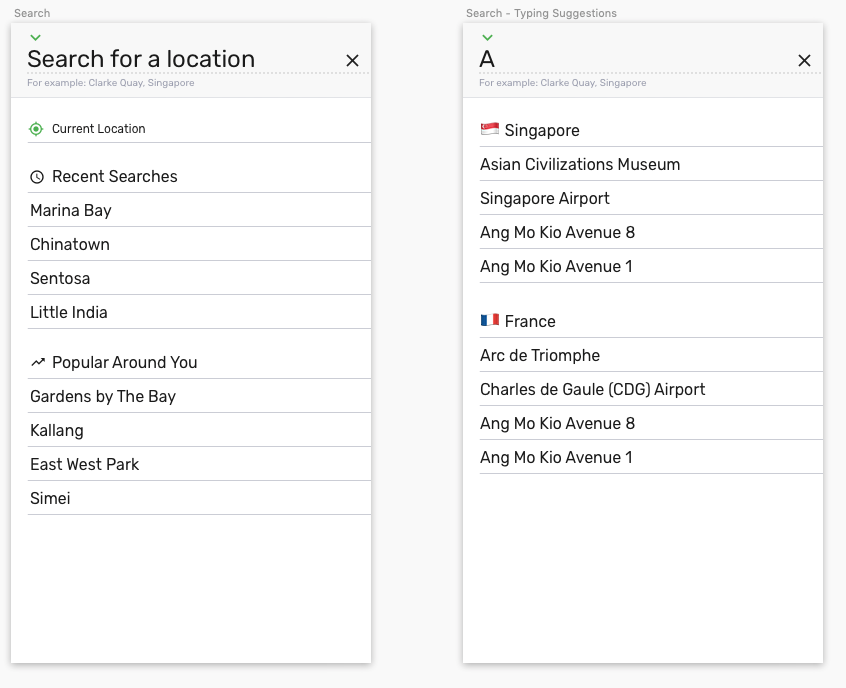Pick Little India from recent searches

coord(69,312)
